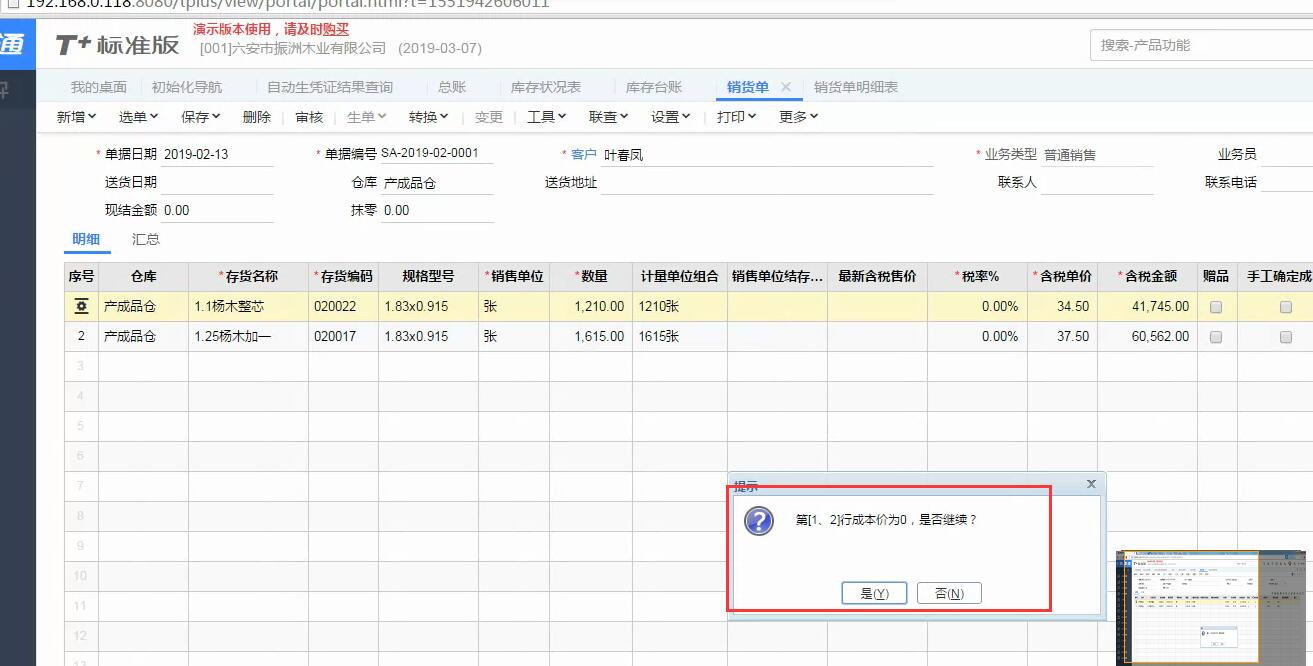Enable 赠品 checkbox for 1.25杨木加一 row
Viewport: 1313px width, 666px height.
coord(1215,336)
